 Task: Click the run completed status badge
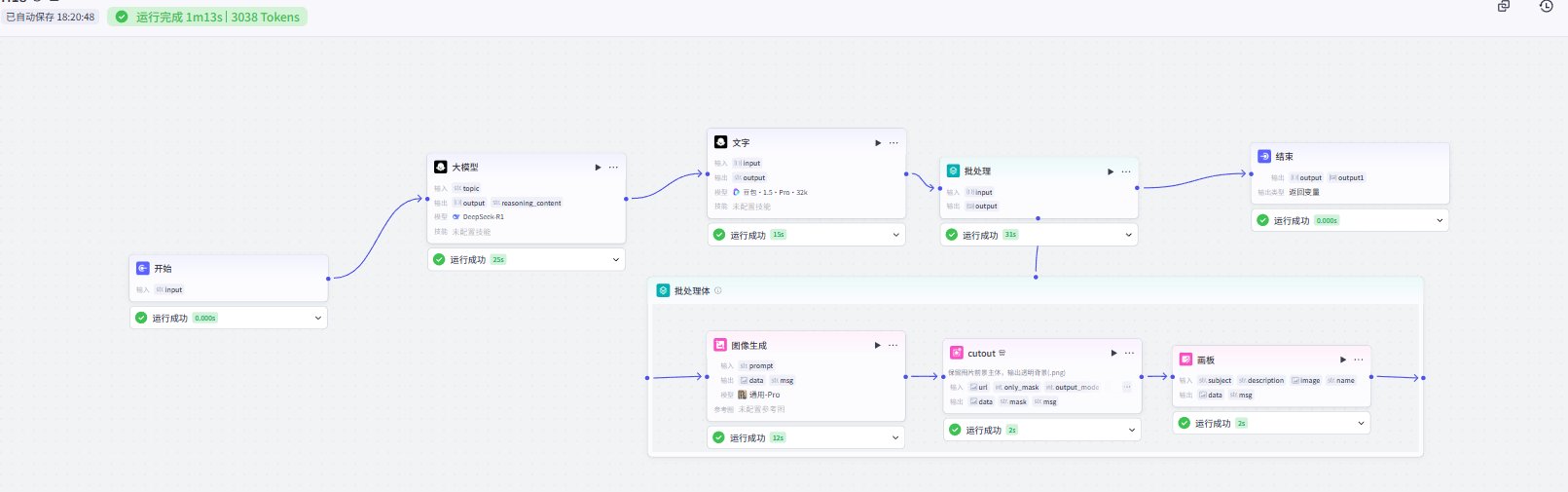pyautogui.click(x=207, y=18)
